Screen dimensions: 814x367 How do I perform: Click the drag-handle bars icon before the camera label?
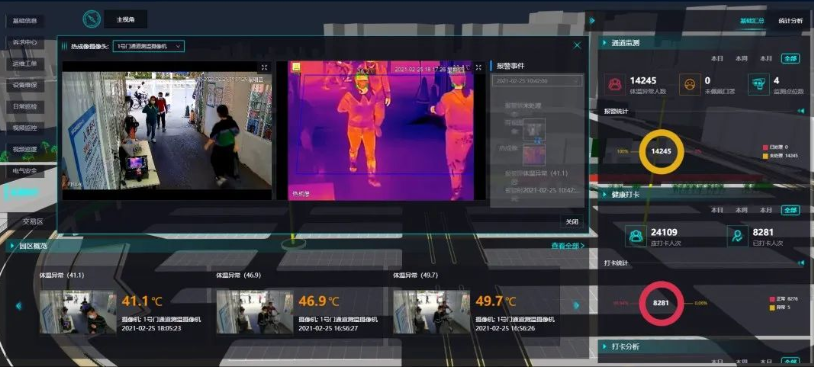[x=64, y=46]
